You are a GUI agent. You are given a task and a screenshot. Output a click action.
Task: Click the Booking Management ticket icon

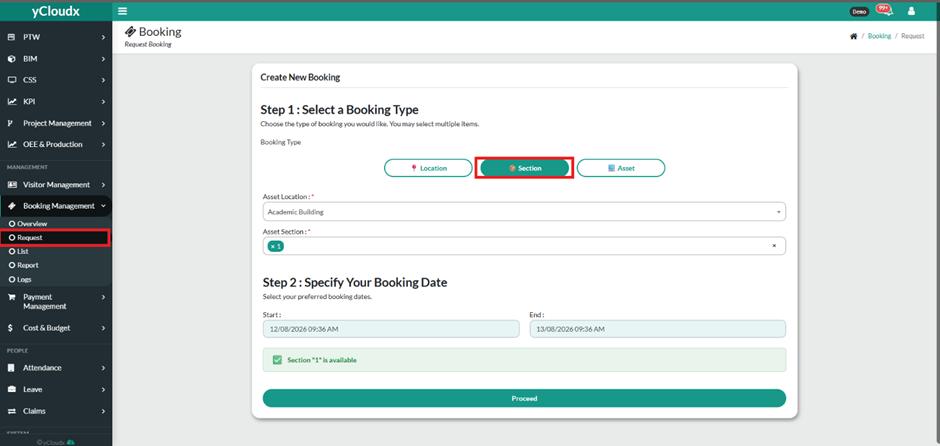11,206
